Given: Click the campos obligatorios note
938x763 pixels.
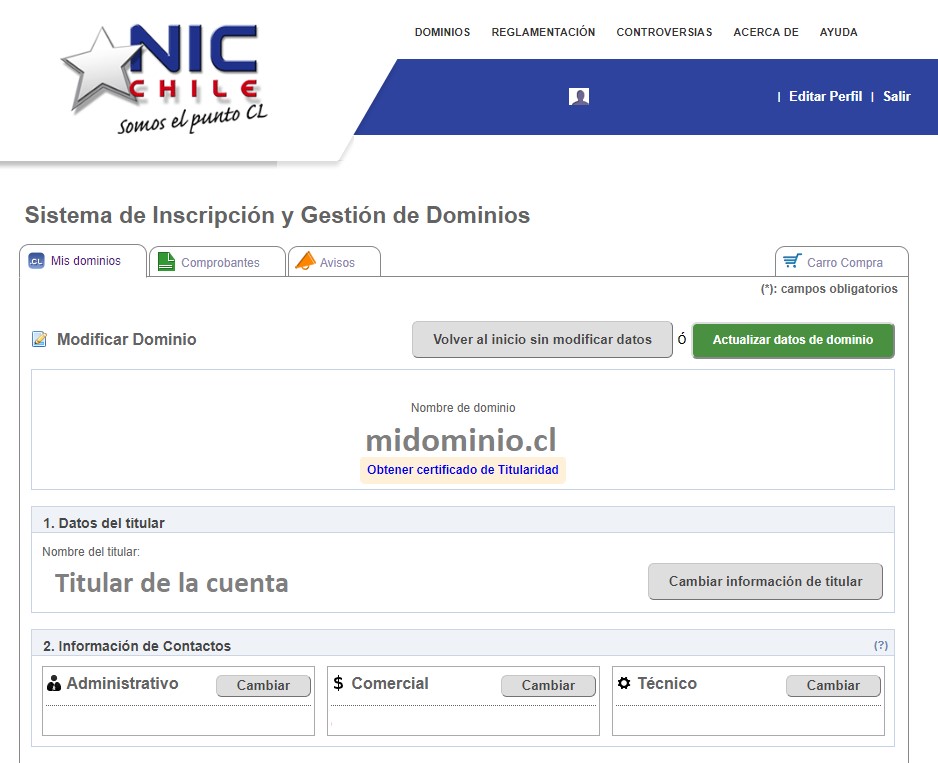Looking at the screenshot, I should tap(829, 289).
